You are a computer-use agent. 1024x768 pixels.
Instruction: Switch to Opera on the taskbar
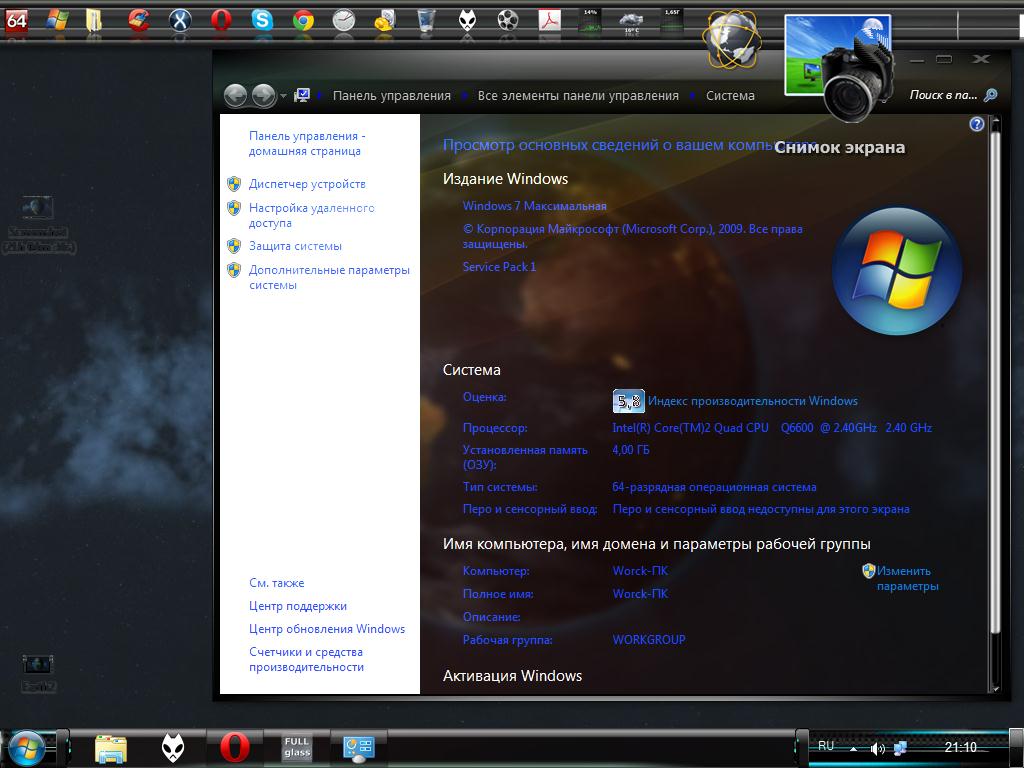tap(234, 748)
